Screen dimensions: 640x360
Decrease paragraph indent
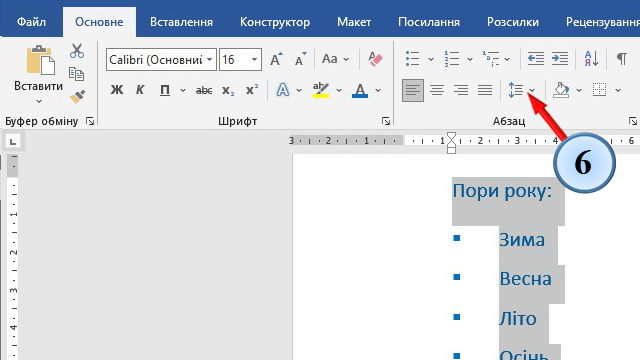click(536, 59)
